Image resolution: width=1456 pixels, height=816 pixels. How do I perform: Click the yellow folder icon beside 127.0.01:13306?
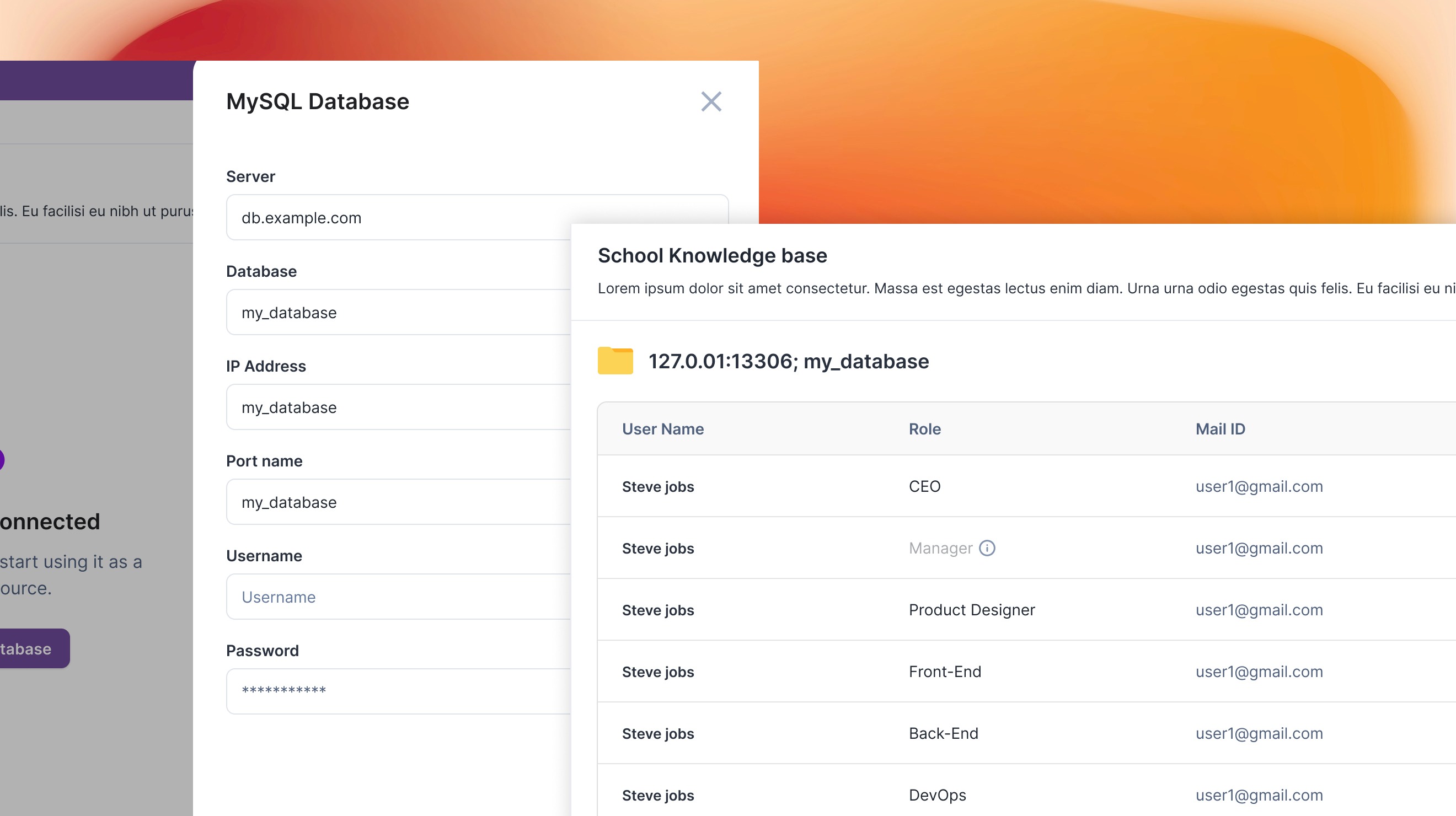615,361
